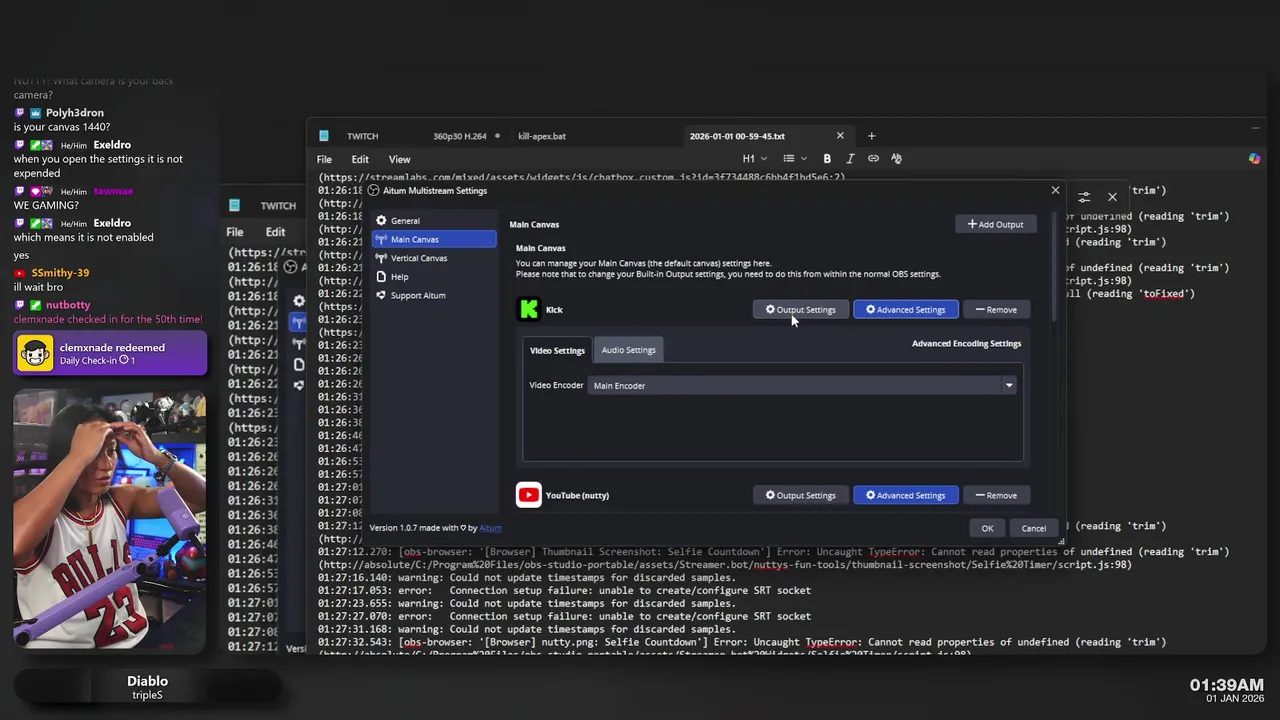Expand the Video Encoder dropdown

tap(1009, 385)
